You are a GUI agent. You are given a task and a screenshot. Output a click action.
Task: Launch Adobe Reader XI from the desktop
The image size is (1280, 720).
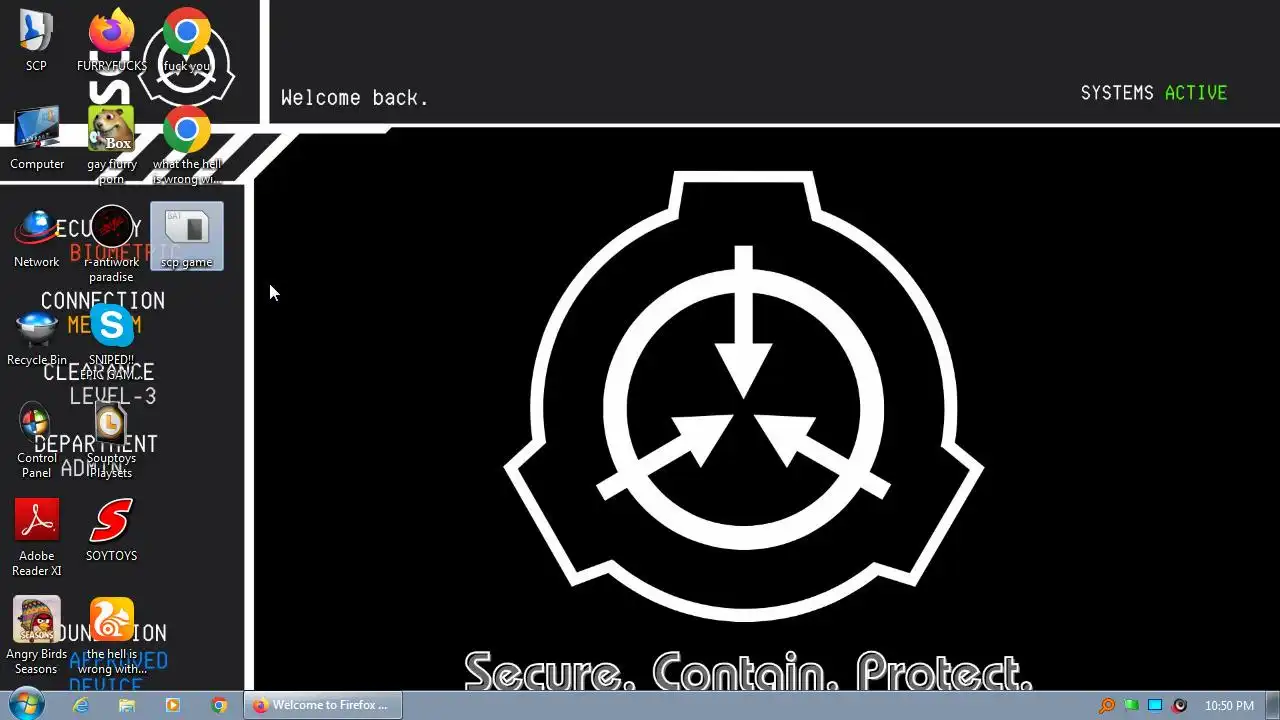coord(36,538)
